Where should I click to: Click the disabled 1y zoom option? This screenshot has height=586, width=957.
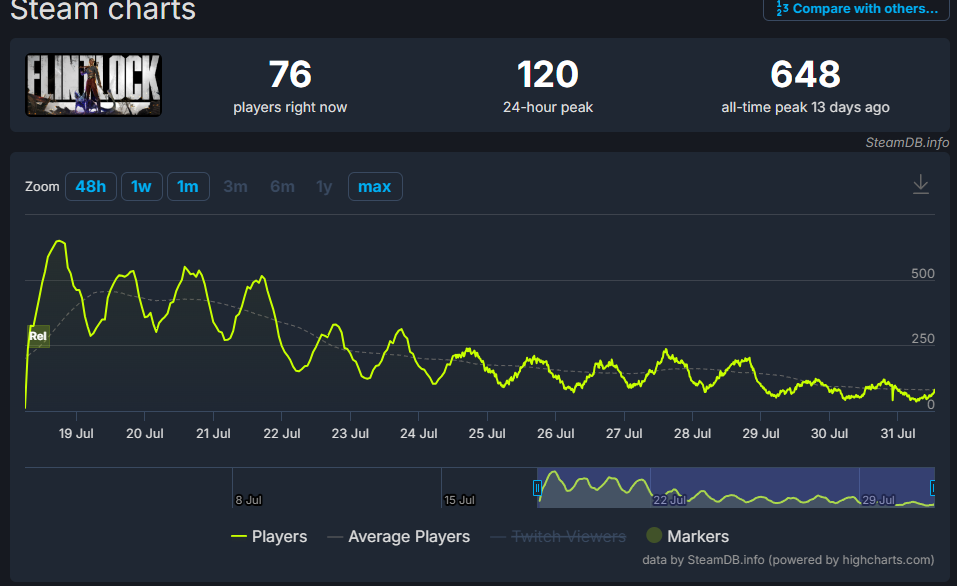[x=324, y=186]
